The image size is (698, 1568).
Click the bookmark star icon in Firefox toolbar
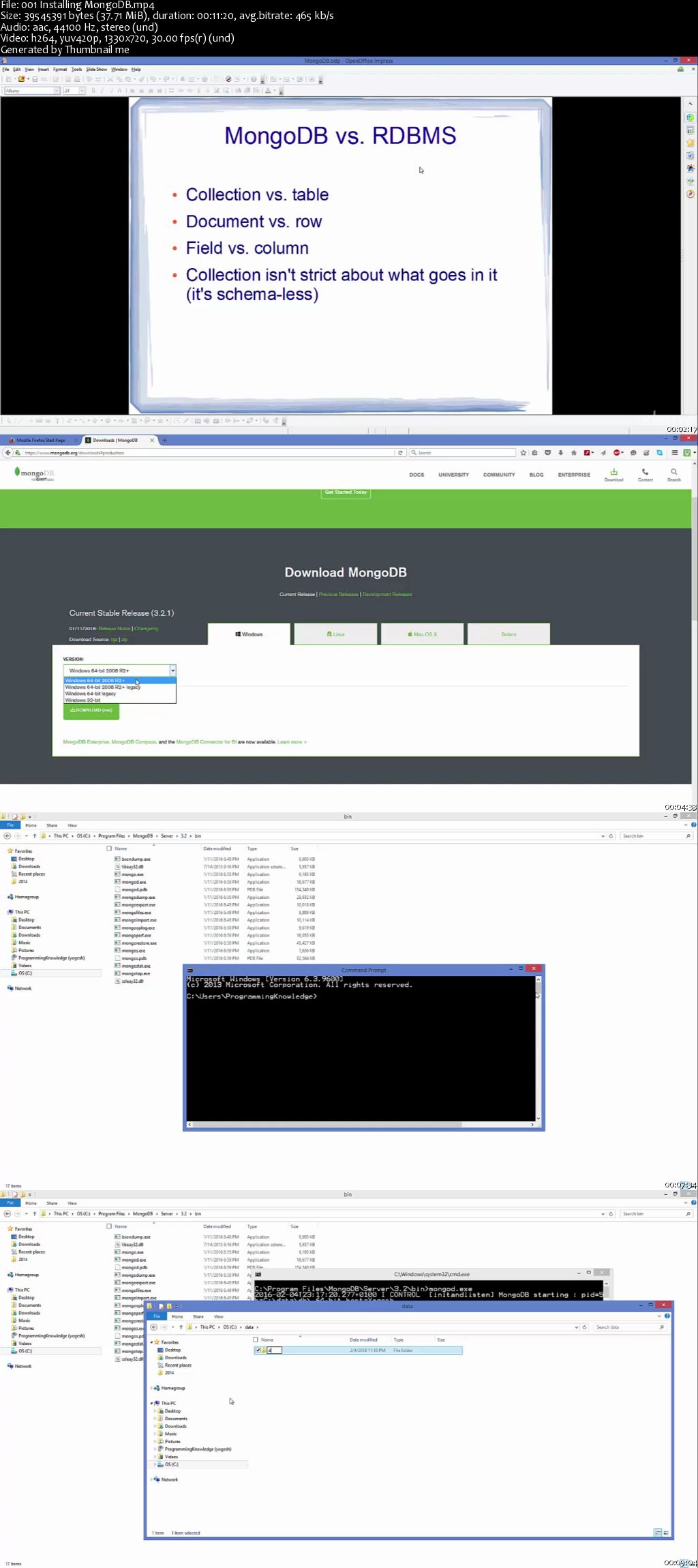click(523, 453)
